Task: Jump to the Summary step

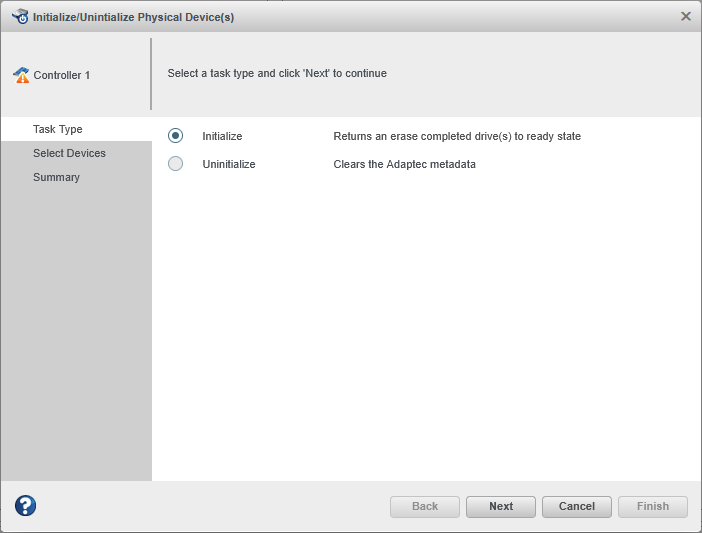Action: pos(56,177)
